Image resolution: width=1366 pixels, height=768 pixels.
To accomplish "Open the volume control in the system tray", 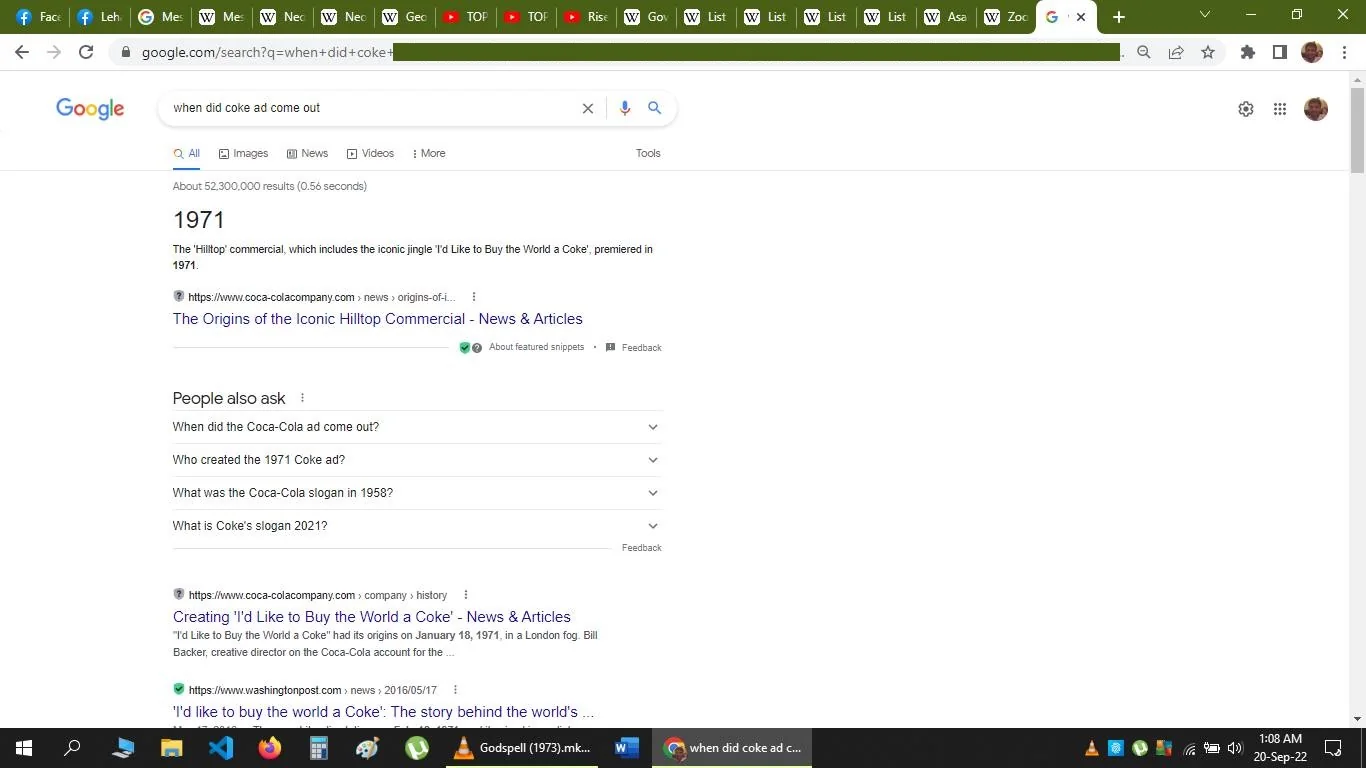I will click(1235, 748).
